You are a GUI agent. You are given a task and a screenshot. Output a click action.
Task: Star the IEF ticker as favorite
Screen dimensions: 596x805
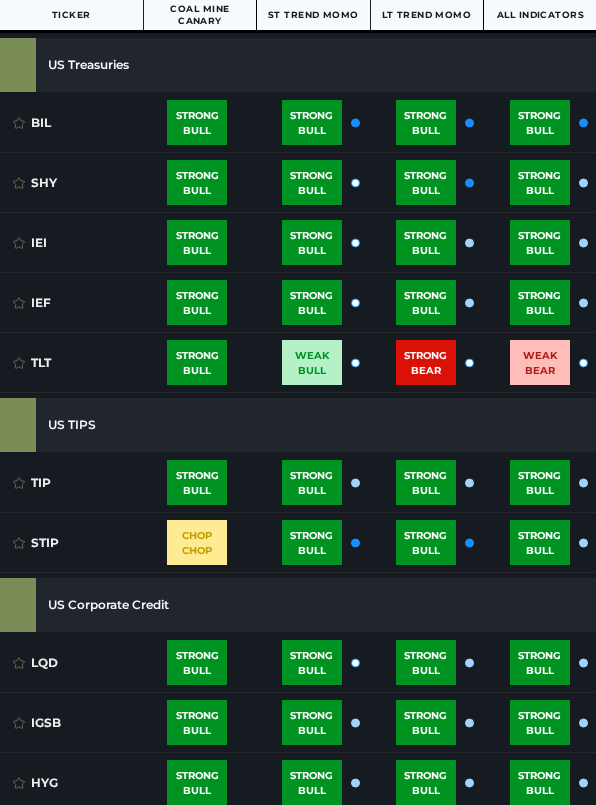pos(19,303)
